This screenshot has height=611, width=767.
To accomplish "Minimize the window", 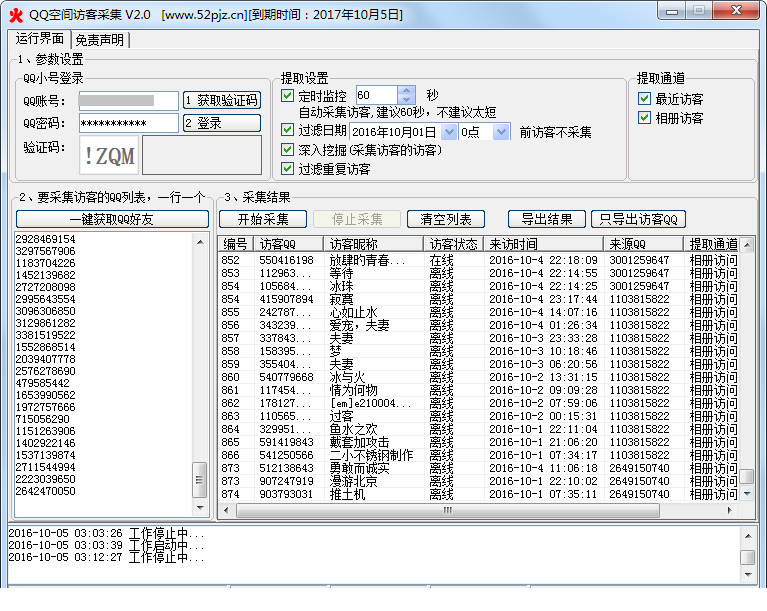I will click(x=672, y=11).
